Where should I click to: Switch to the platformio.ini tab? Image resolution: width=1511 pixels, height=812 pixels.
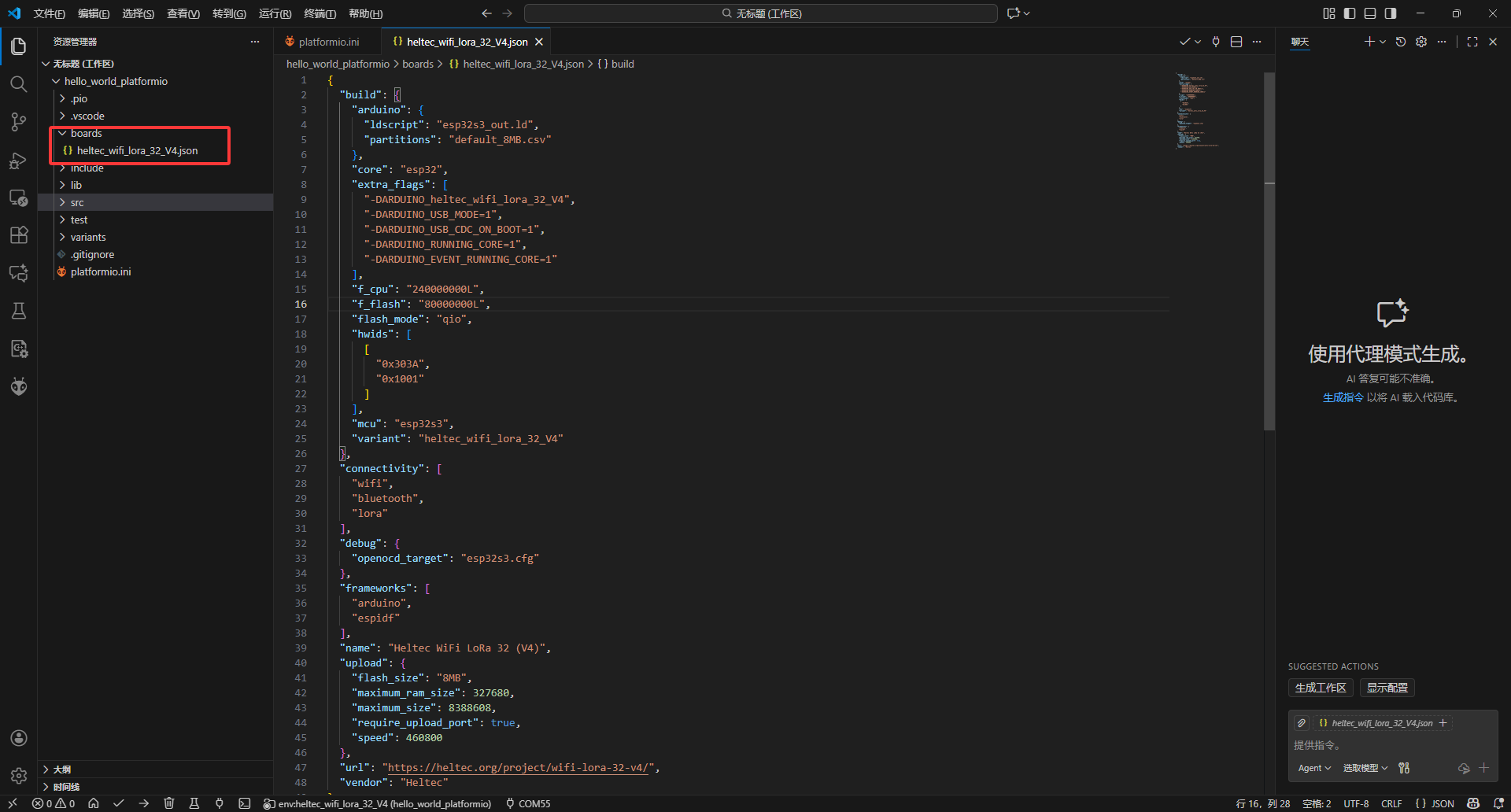[328, 42]
